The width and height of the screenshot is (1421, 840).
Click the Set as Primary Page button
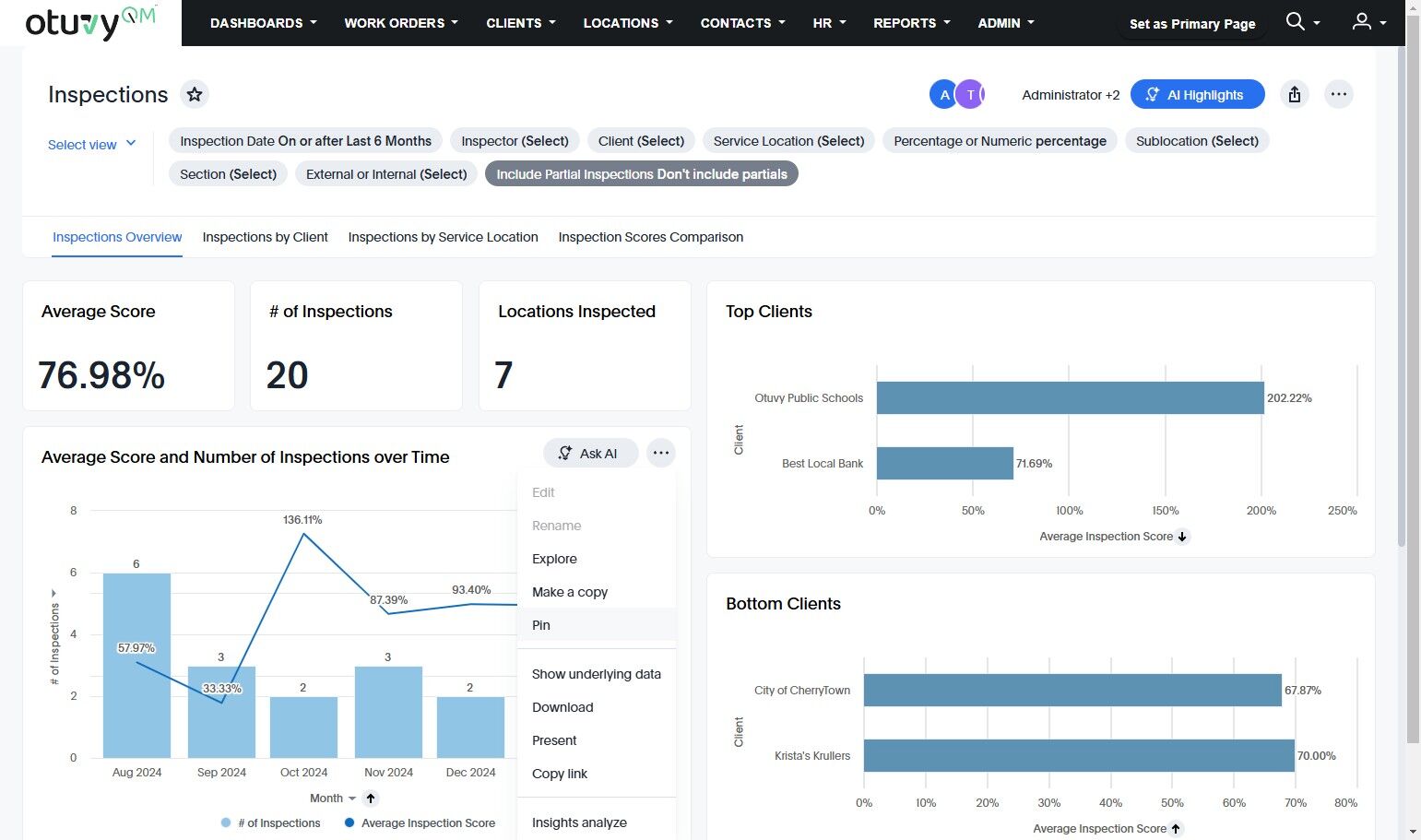point(1192,24)
